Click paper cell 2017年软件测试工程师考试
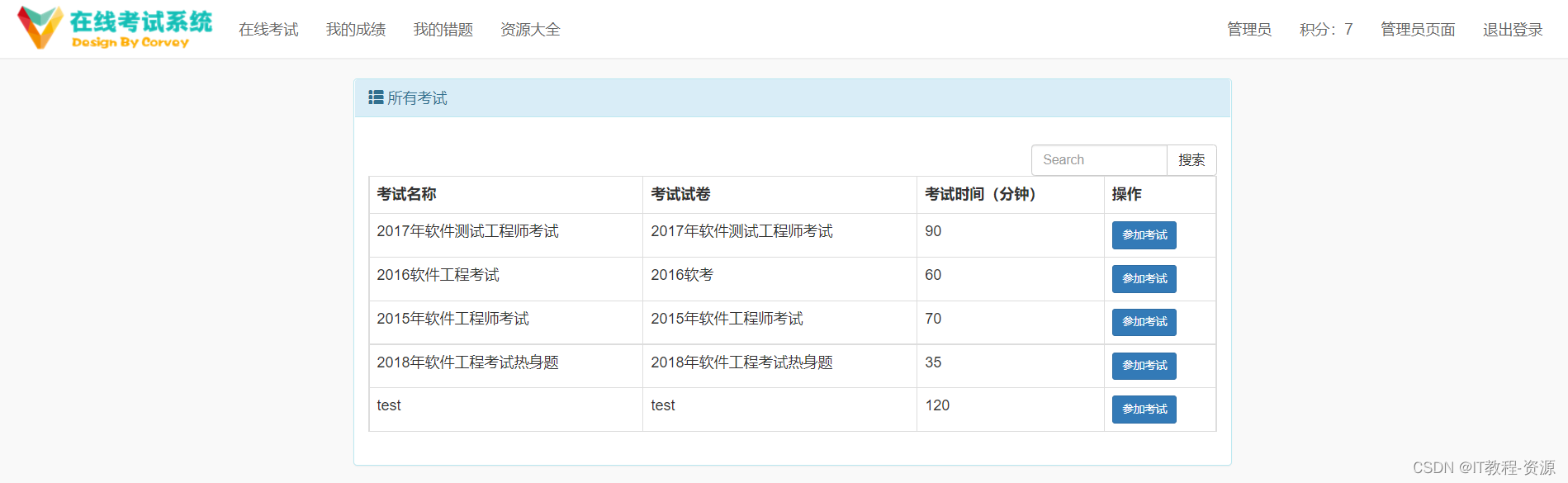The height and width of the screenshot is (483, 1568). (742, 231)
